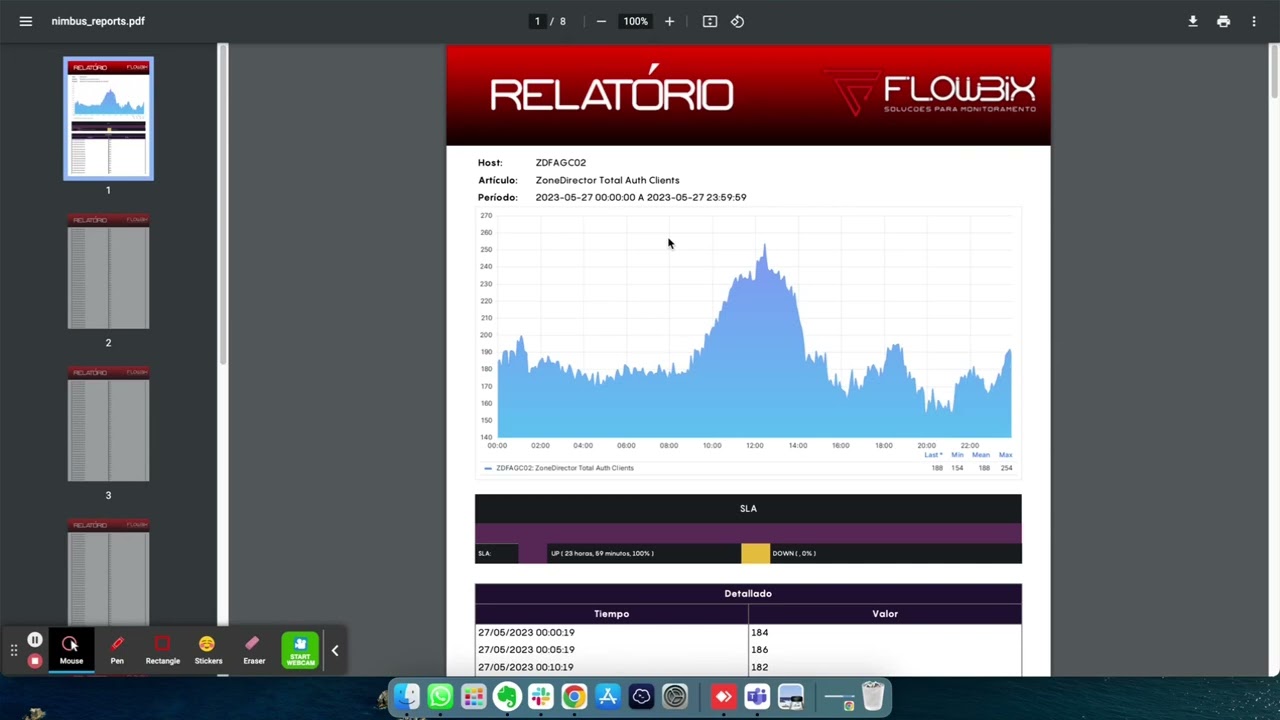Viewport: 1280px width, 720px height.
Task: Open Preview from the dock
Action: [791, 696]
